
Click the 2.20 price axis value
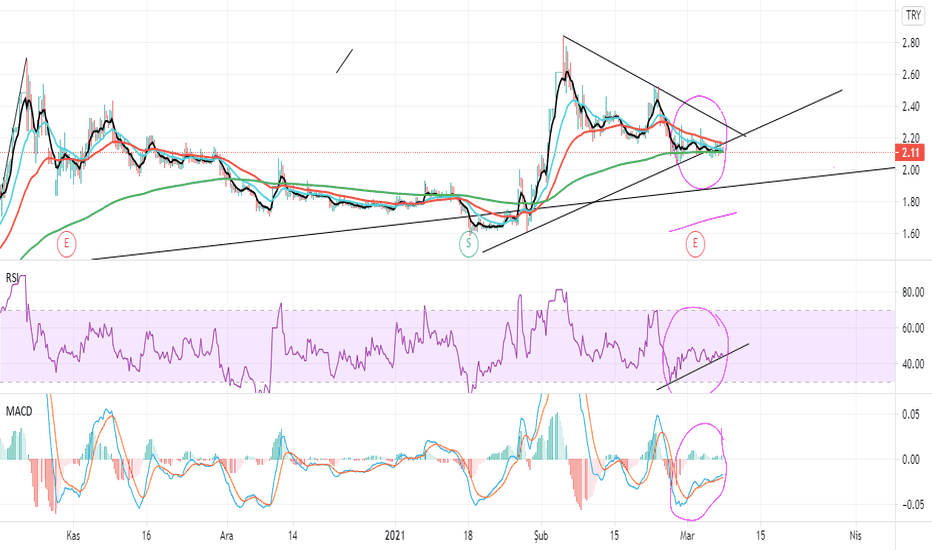tap(911, 138)
